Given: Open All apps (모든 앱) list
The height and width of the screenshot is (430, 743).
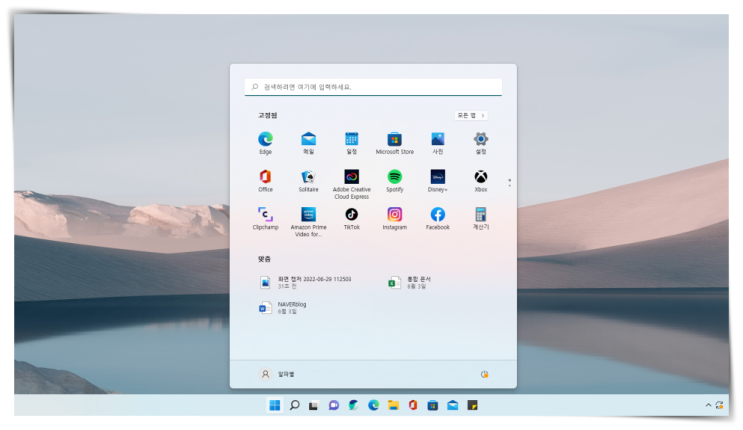Looking at the screenshot, I should tap(471, 115).
